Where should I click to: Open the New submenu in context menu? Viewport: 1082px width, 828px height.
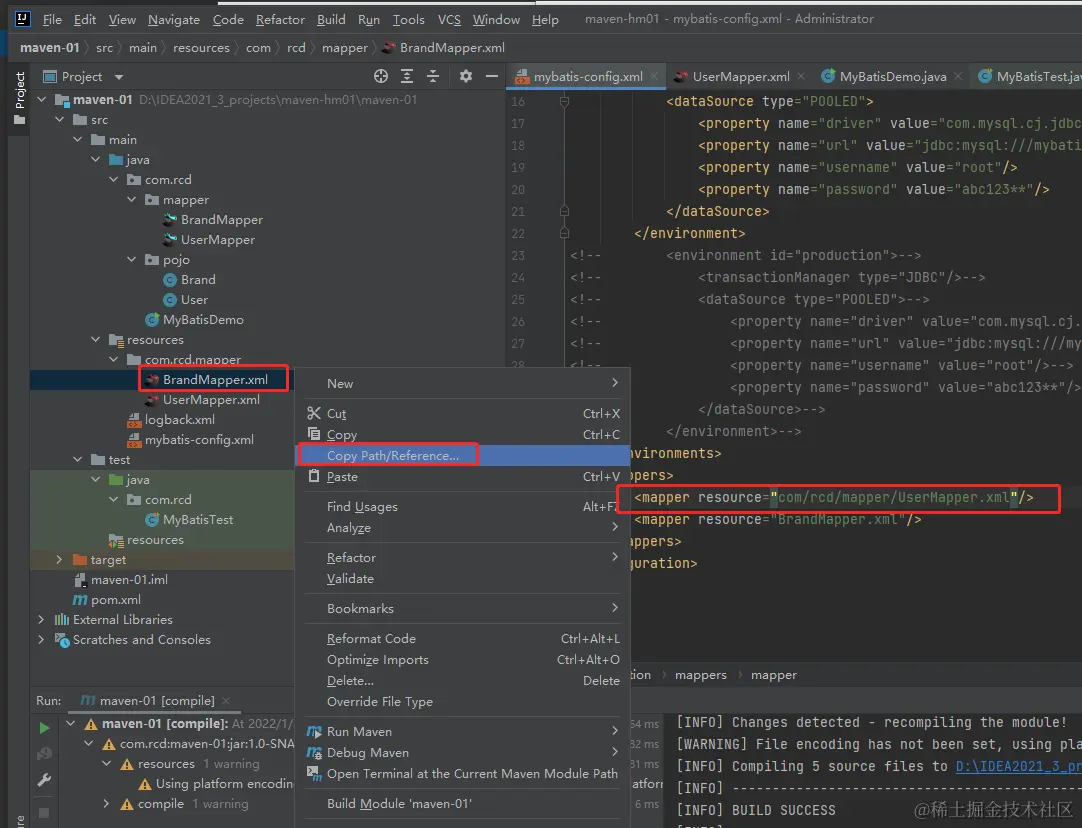[x=462, y=384]
